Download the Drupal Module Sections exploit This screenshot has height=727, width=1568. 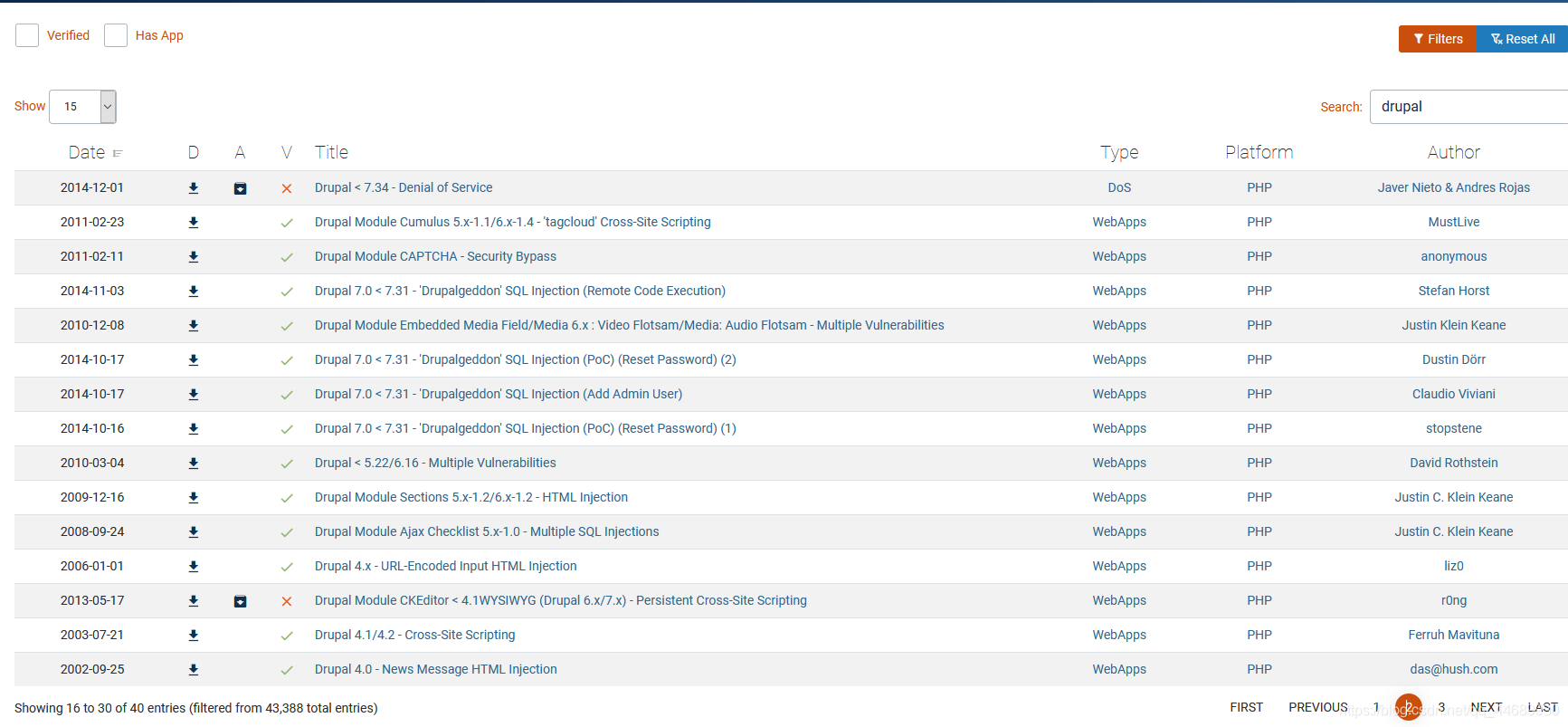[x=193, y=498]
